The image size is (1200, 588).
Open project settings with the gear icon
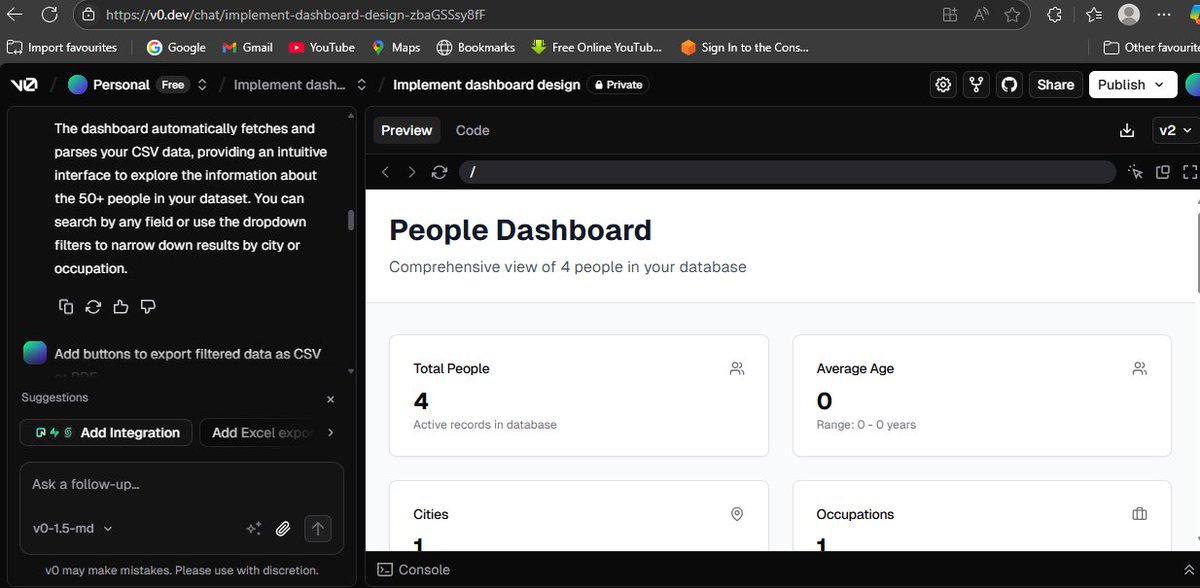tap(942, 84)
